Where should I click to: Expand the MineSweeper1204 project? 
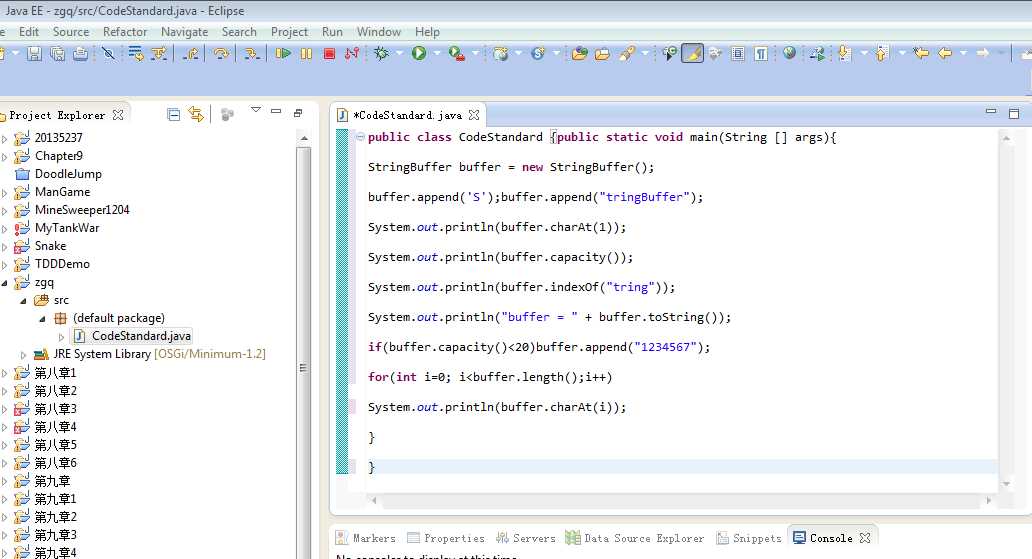pos(5,211)
